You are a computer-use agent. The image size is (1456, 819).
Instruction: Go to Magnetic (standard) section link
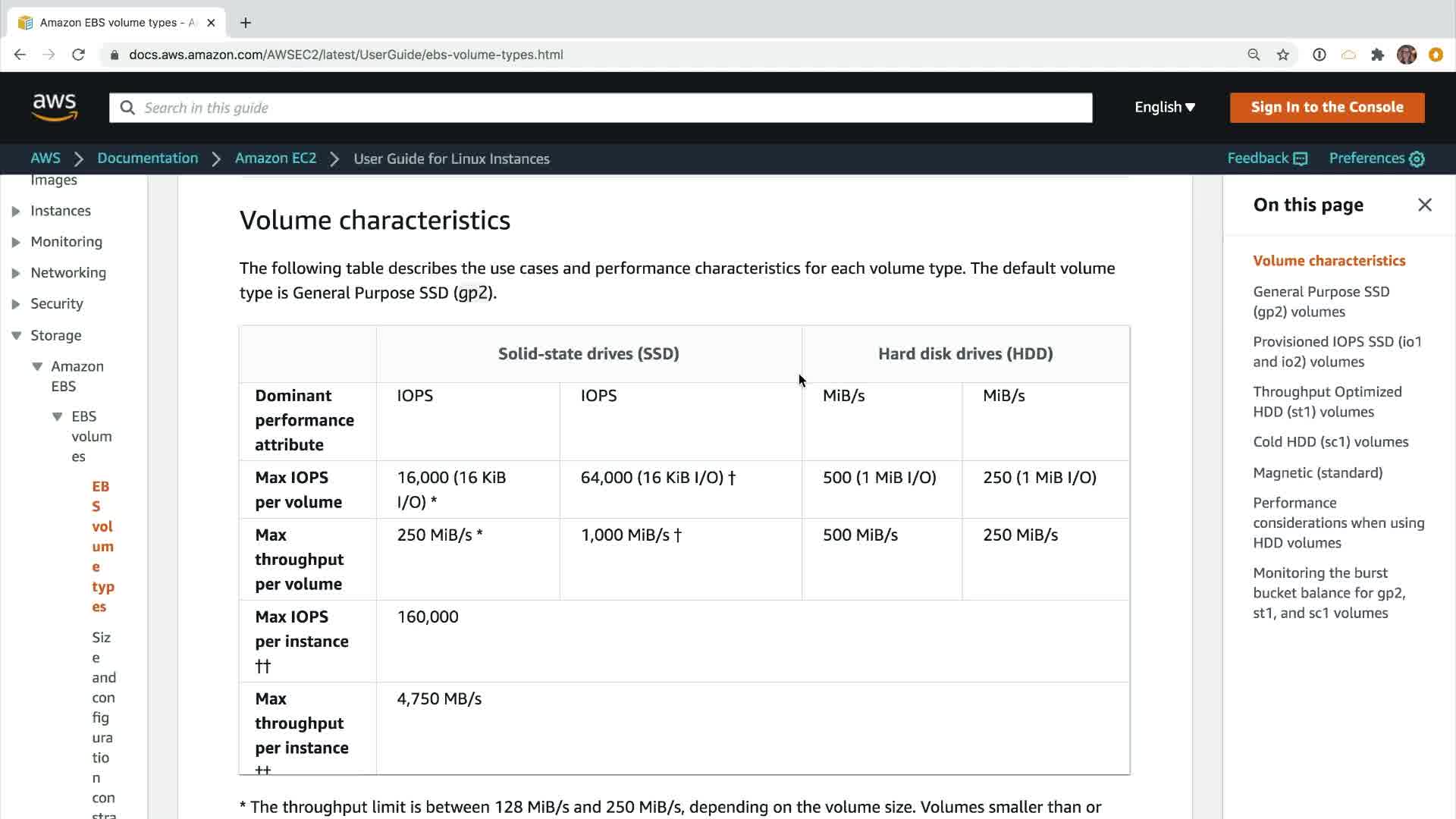coord(1317,473)
